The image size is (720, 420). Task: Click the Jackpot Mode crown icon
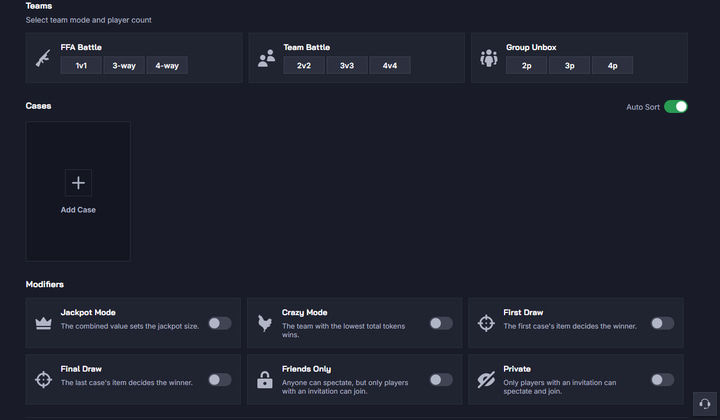43,323
